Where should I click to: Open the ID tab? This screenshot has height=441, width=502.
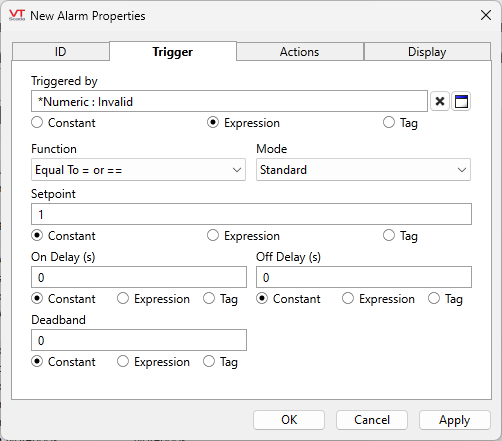(x=61, y=52)
